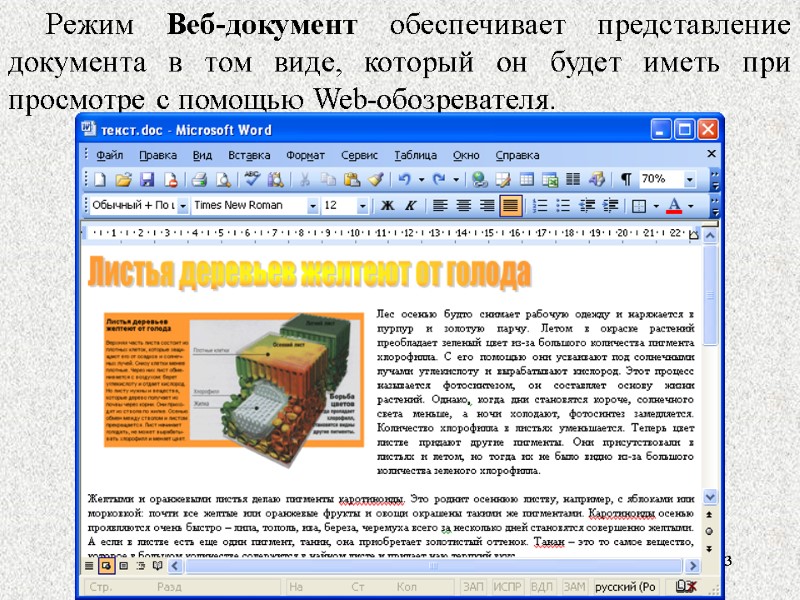800x600 pixels.
Task: Click the Insert Table icon
Action: pos(526,180)
